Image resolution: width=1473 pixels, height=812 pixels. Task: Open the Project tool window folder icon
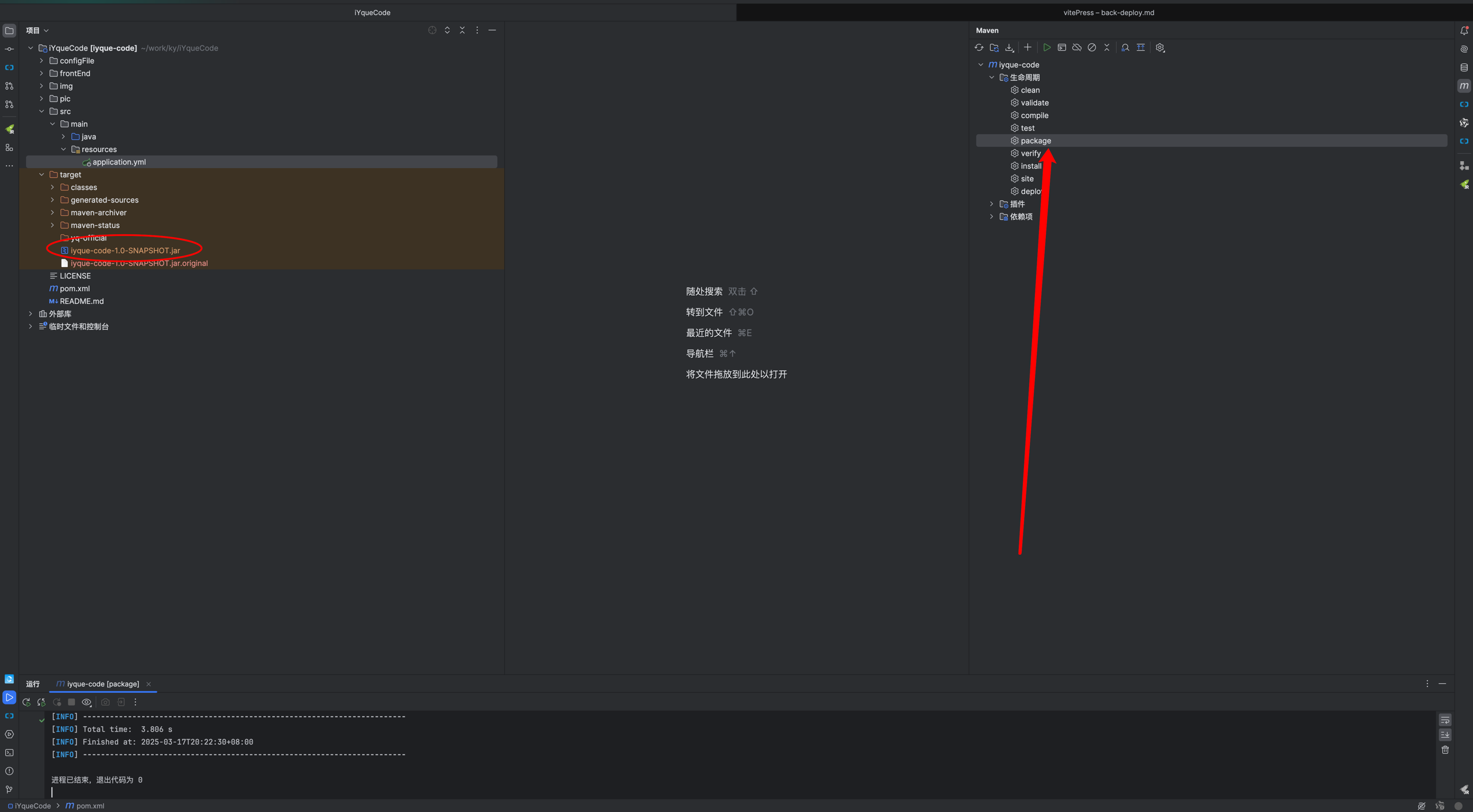(9, 31)
